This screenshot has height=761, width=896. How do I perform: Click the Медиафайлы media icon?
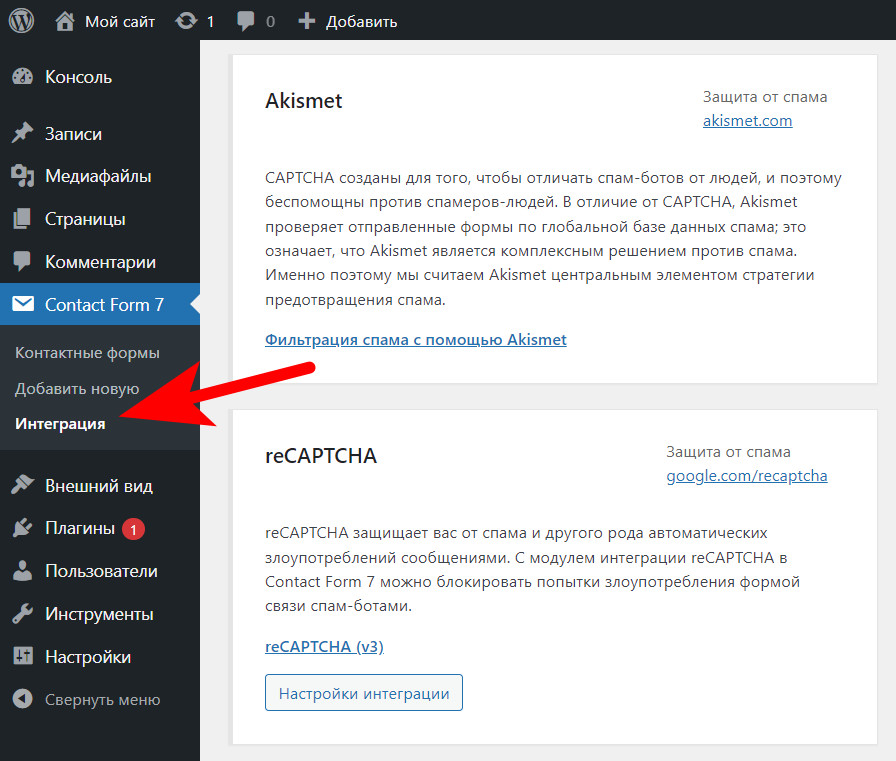coord(23,176)
